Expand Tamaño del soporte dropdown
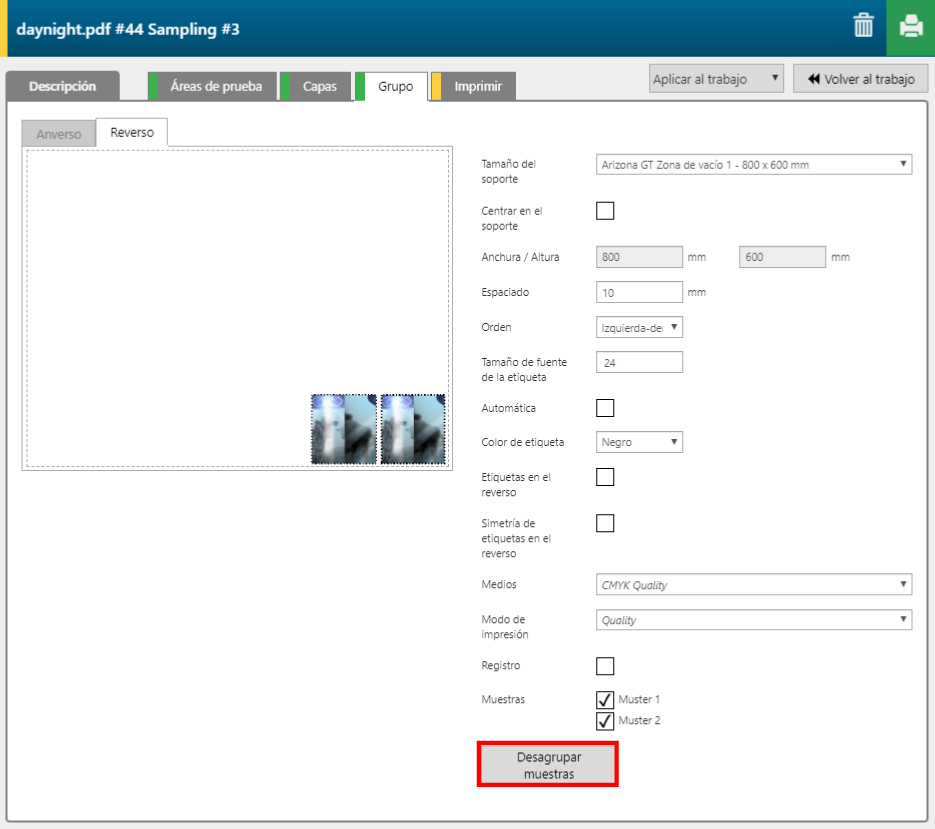 point(754,164)
